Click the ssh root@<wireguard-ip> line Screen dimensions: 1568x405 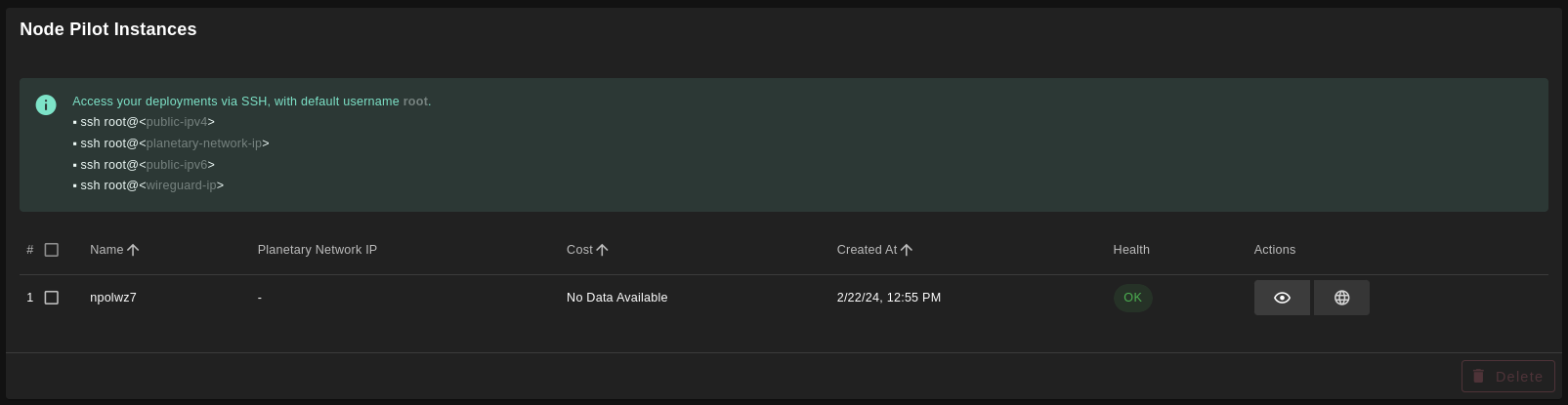tap(148, 185)
